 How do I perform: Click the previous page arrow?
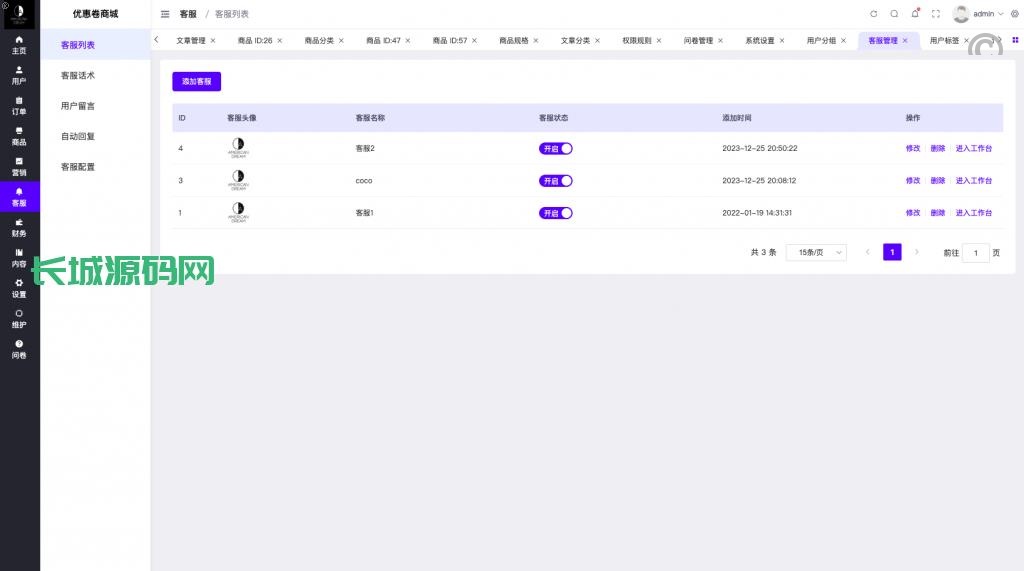coord(867,252)
